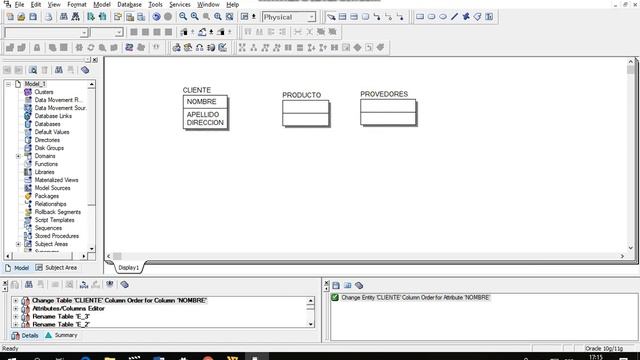Image resolution: width=640 pixels, height=360 pixels.
Task: Select the non-identifying relationship tool
Action: (400, 17)
